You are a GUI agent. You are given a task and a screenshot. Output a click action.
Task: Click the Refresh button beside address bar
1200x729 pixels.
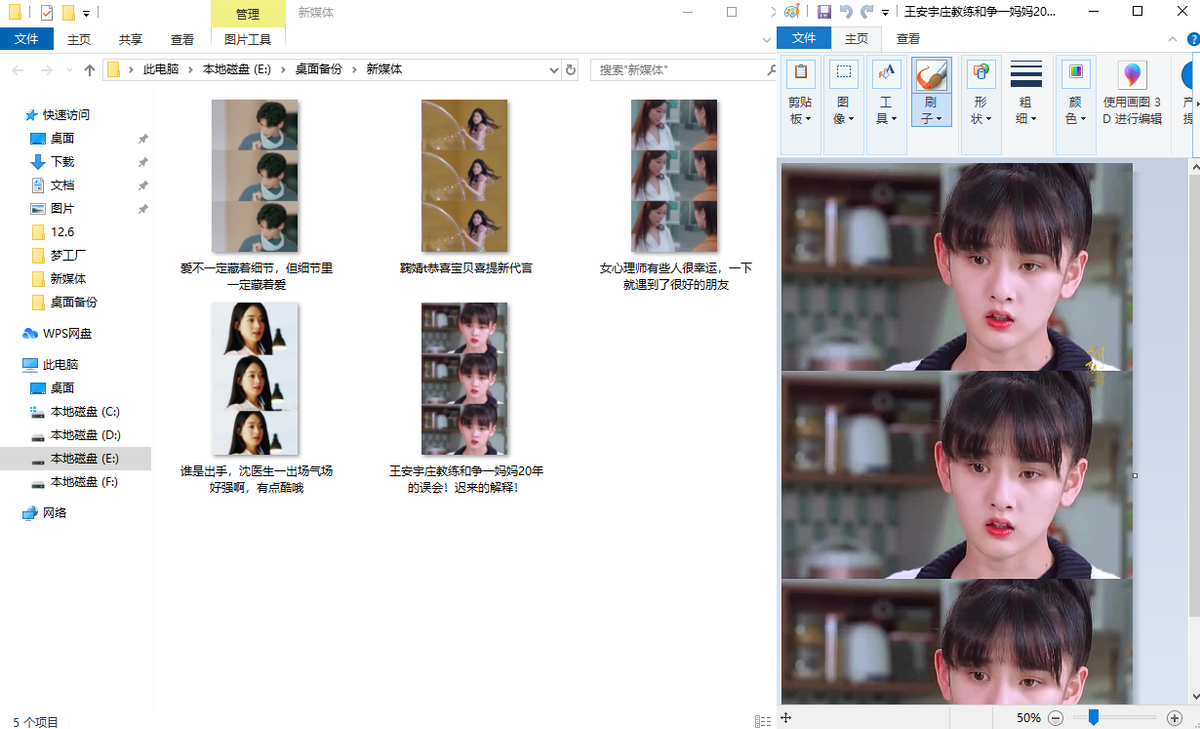571,70
